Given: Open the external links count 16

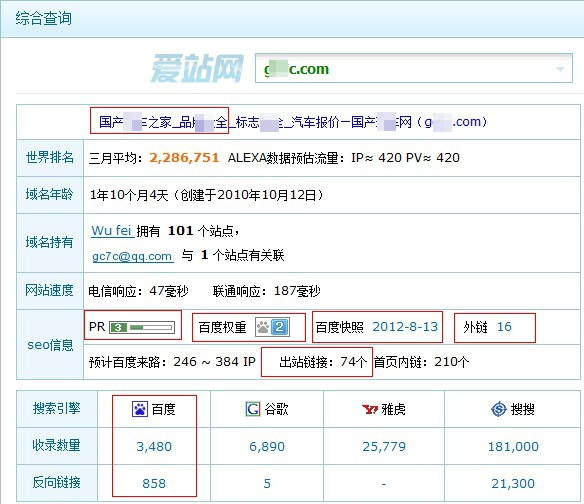Looking at the screenshot, I should pyautogui.click(x=504, y=327).
